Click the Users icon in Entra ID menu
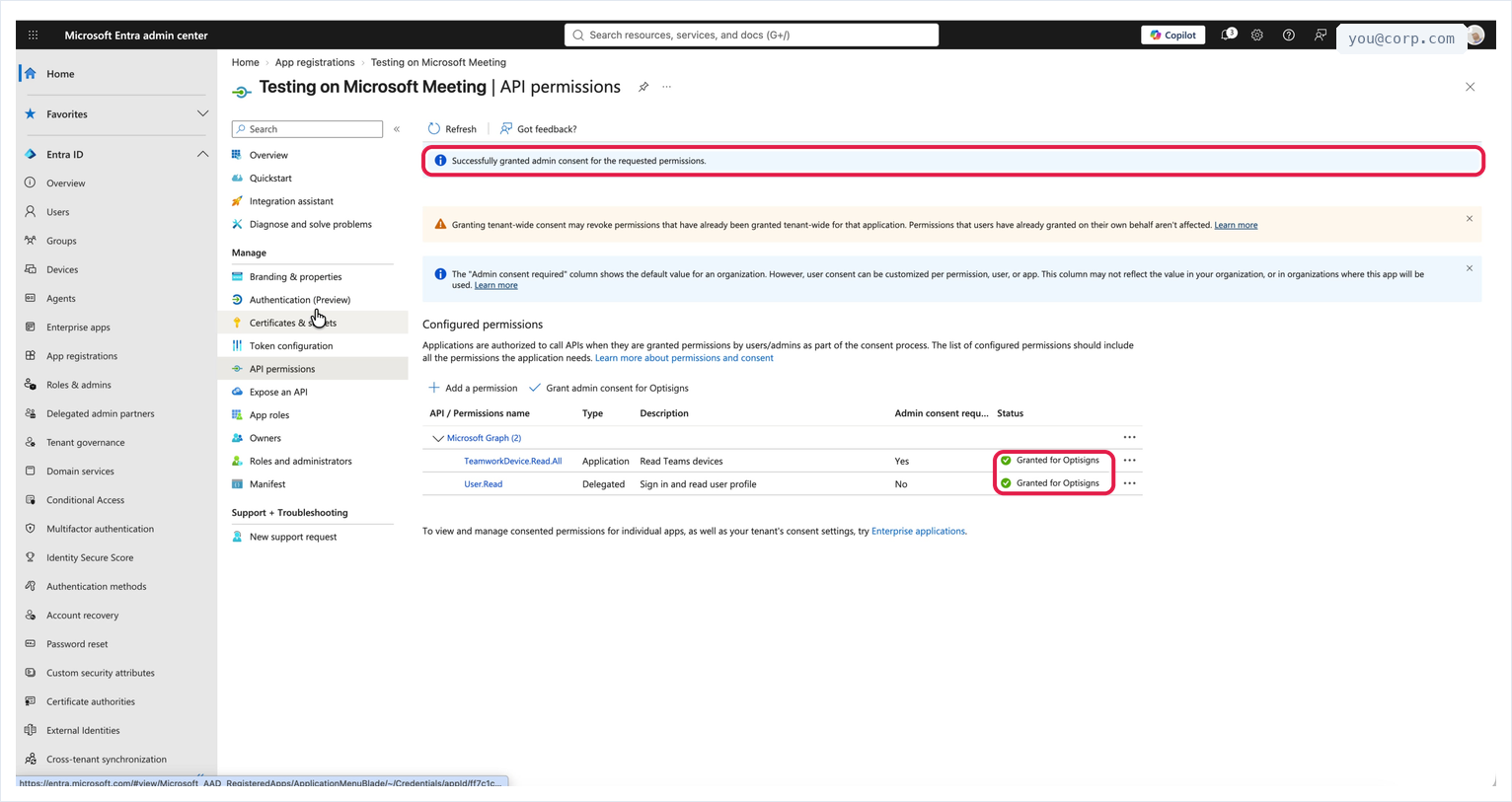This screenshot has height=802, width=1512. [x=31, y=211]
